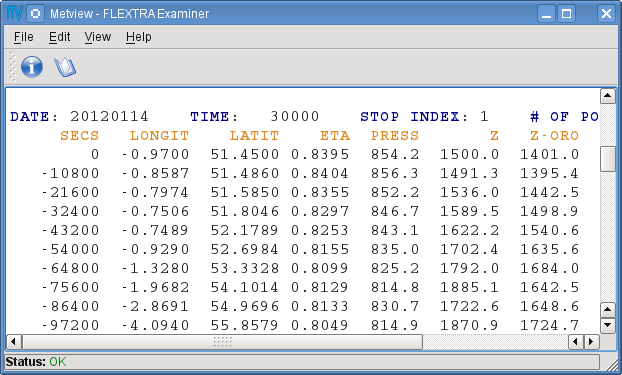This screenshot has height=375, width=622.
Task: Click the SECS value -10800
Action: [70, 173]
